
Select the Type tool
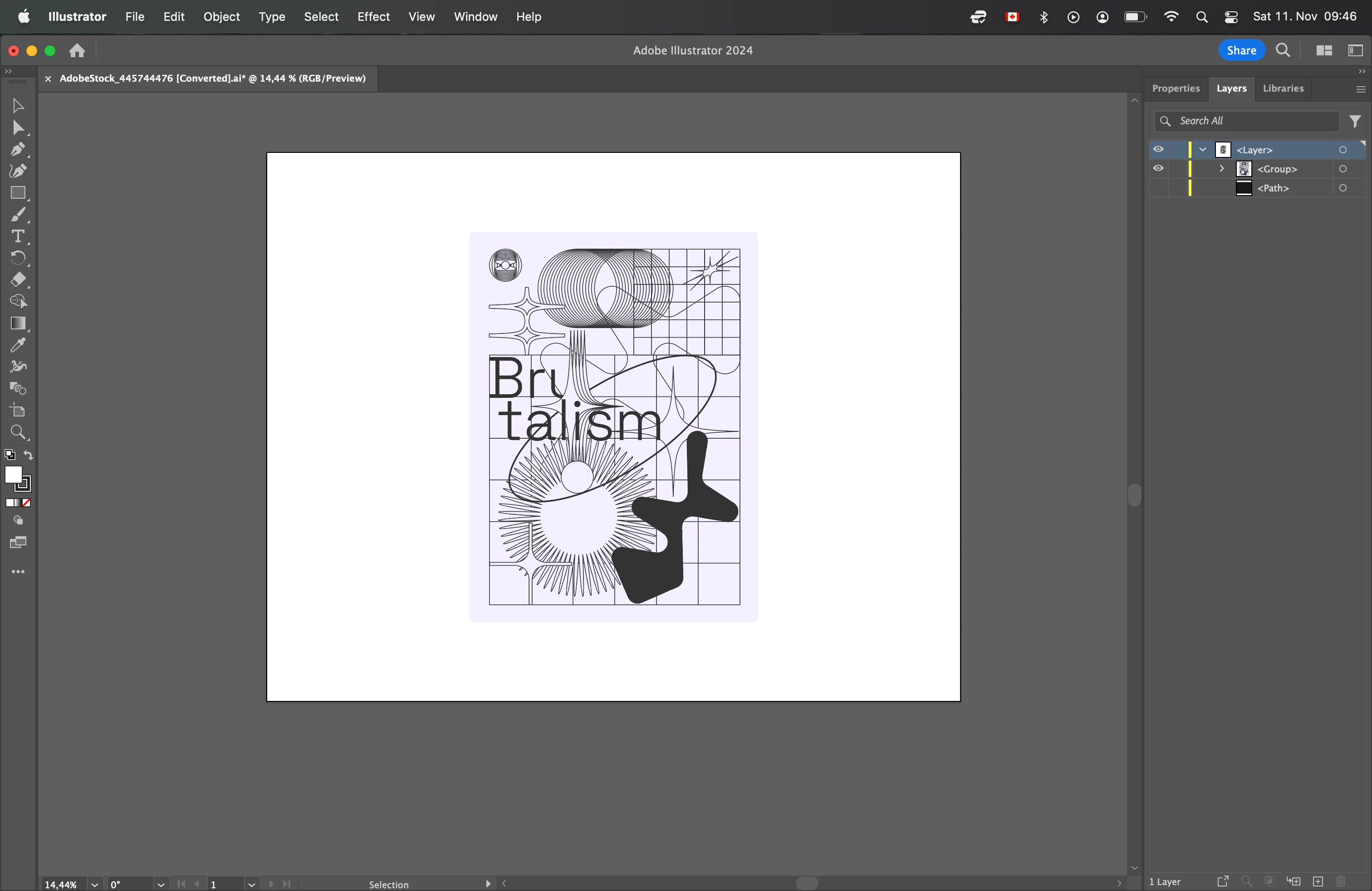click(18, 236)
